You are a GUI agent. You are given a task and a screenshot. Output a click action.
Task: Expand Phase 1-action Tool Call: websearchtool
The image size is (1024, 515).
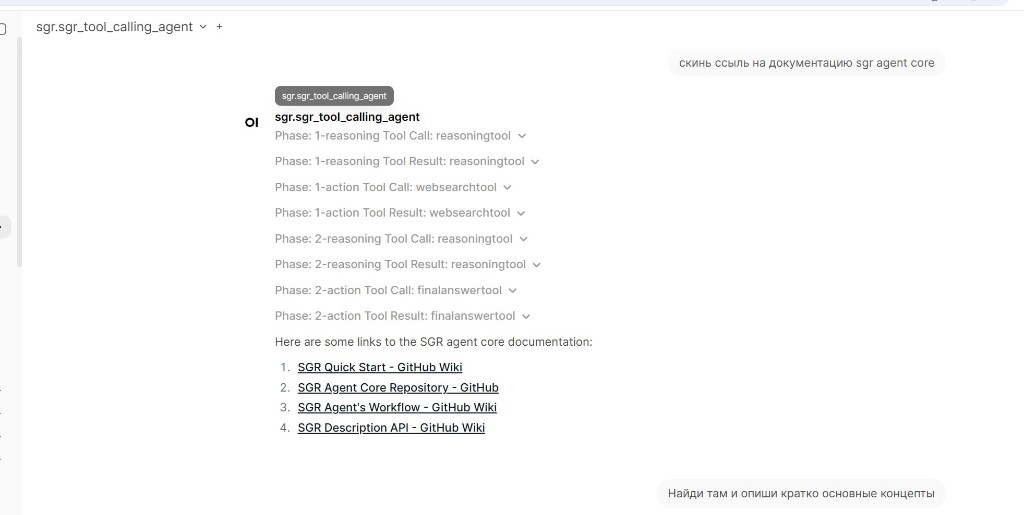click(393, 187)
